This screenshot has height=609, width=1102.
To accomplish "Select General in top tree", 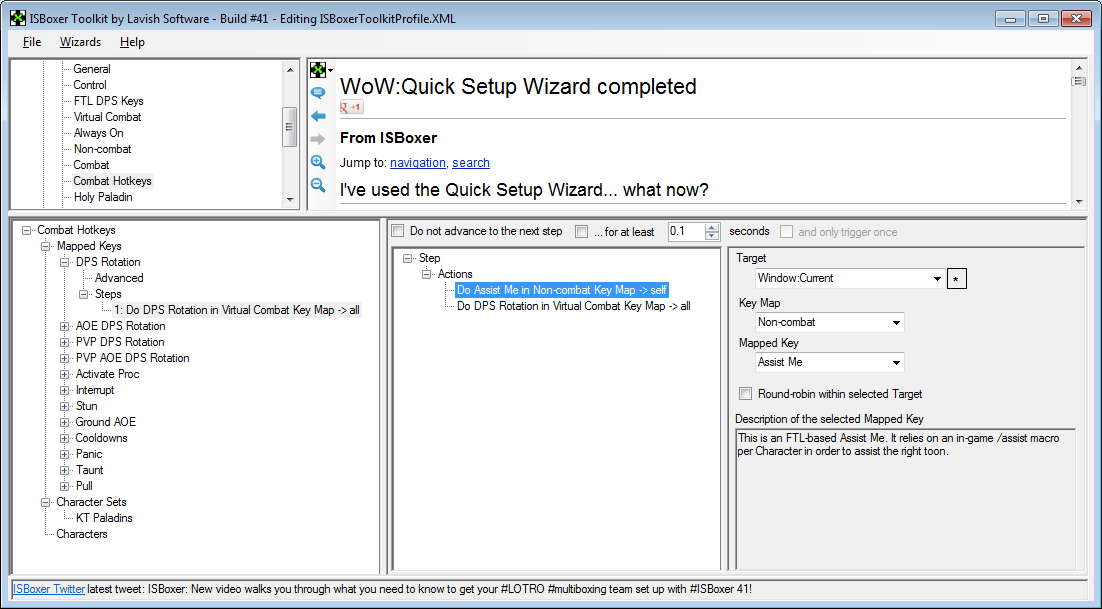I will point(91,69).
